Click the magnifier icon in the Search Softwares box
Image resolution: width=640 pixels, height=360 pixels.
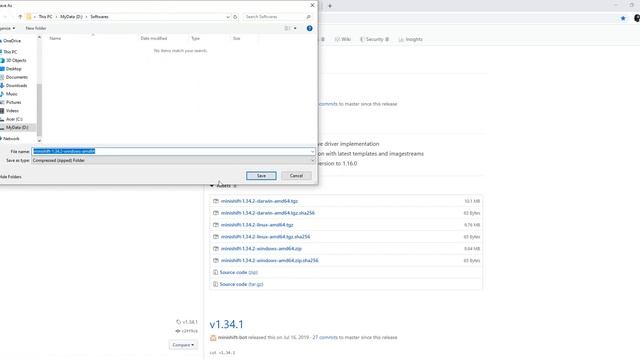coord(308,17)
